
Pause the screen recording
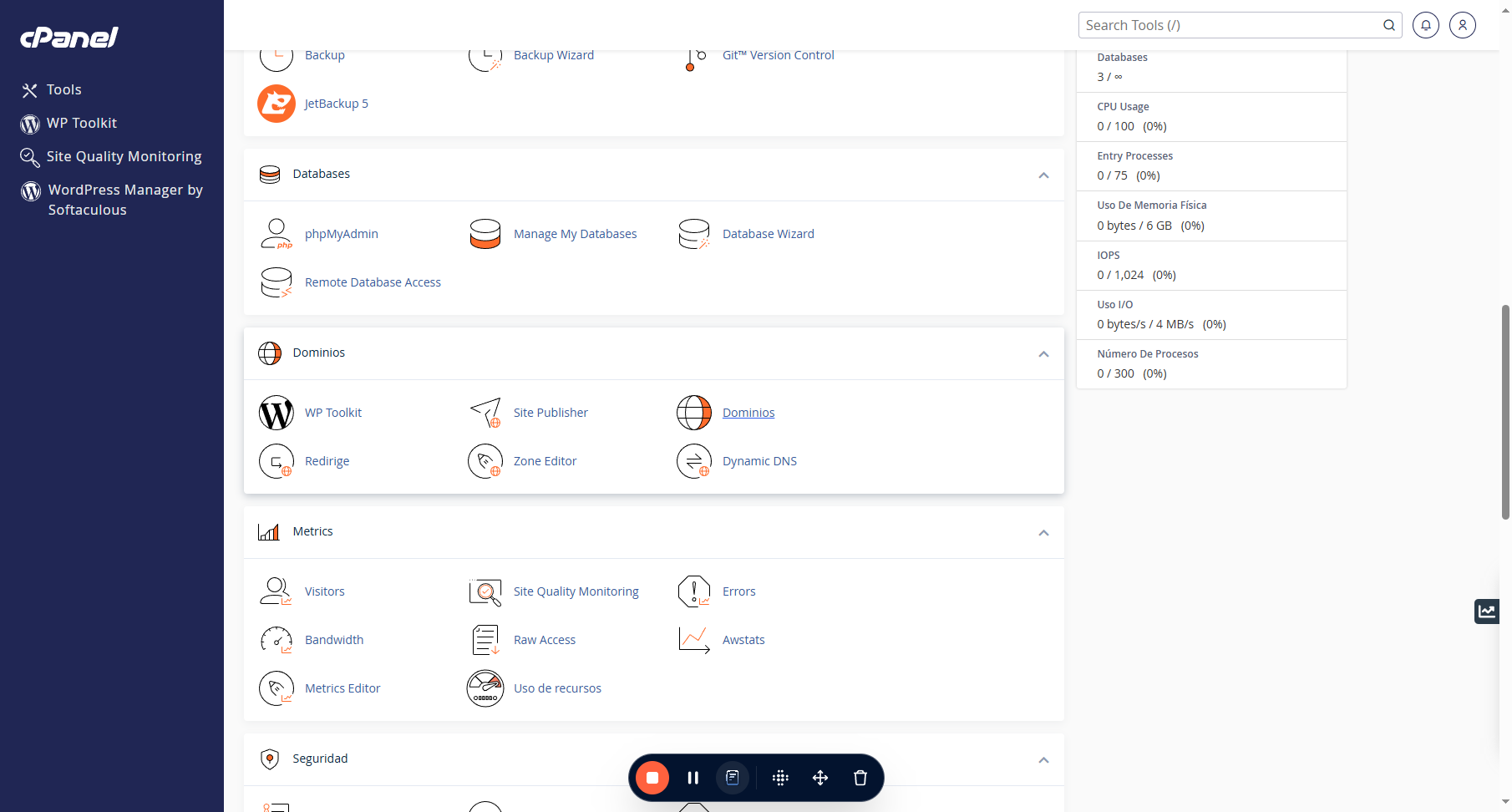coord(693,778)
